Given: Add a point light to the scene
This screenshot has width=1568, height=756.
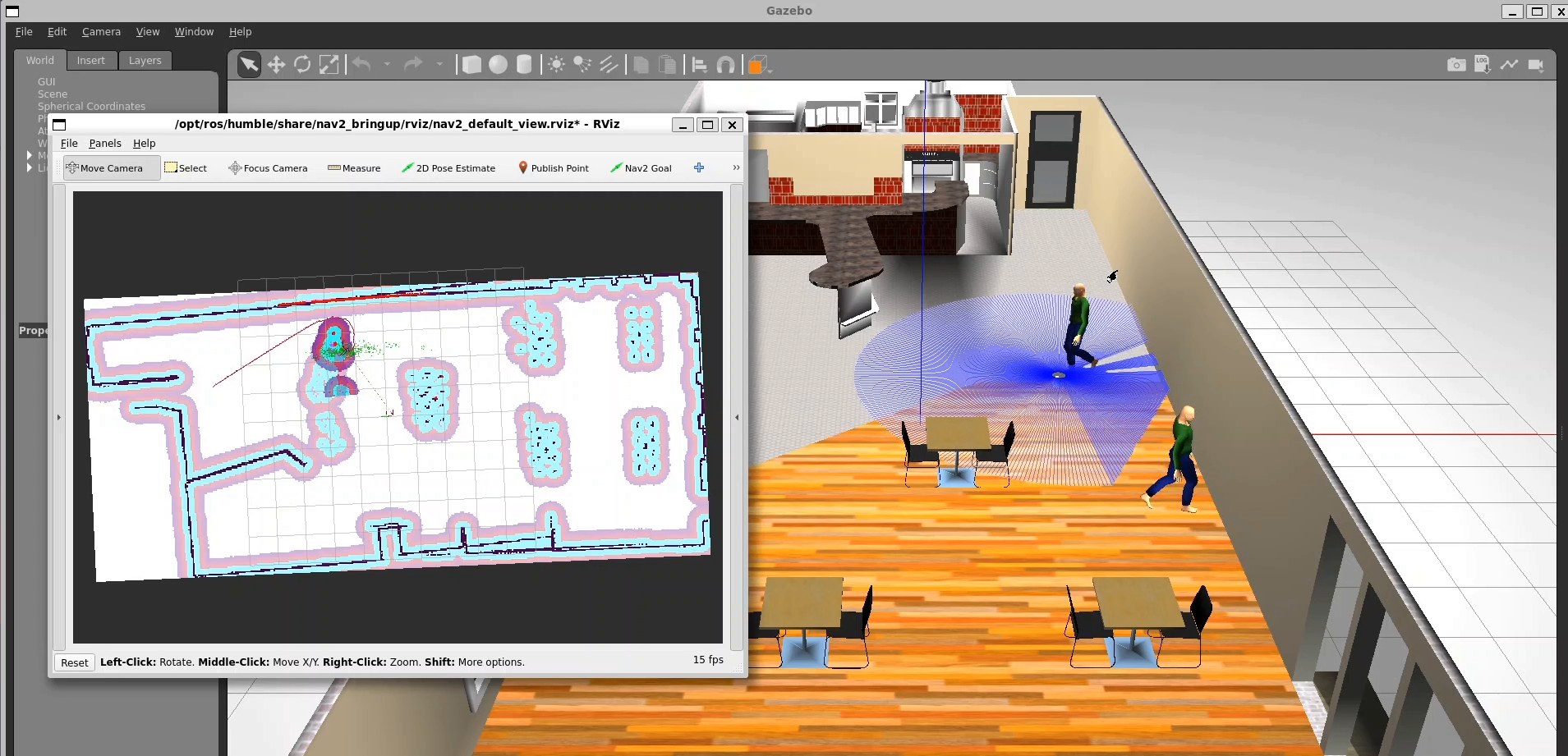Looking at the screenshot, I should (556, 65).
